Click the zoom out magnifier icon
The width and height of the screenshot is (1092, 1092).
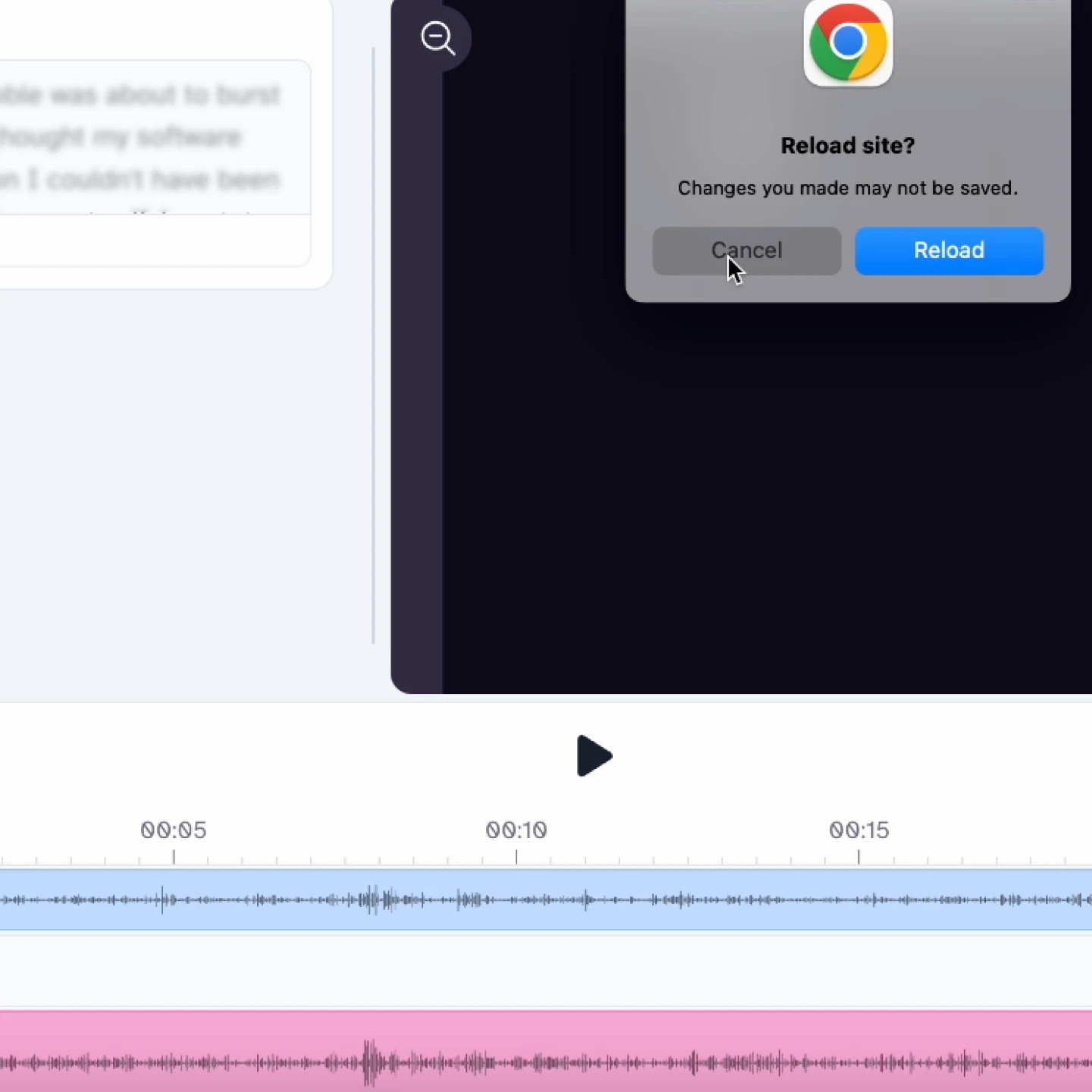pos(438,38)
